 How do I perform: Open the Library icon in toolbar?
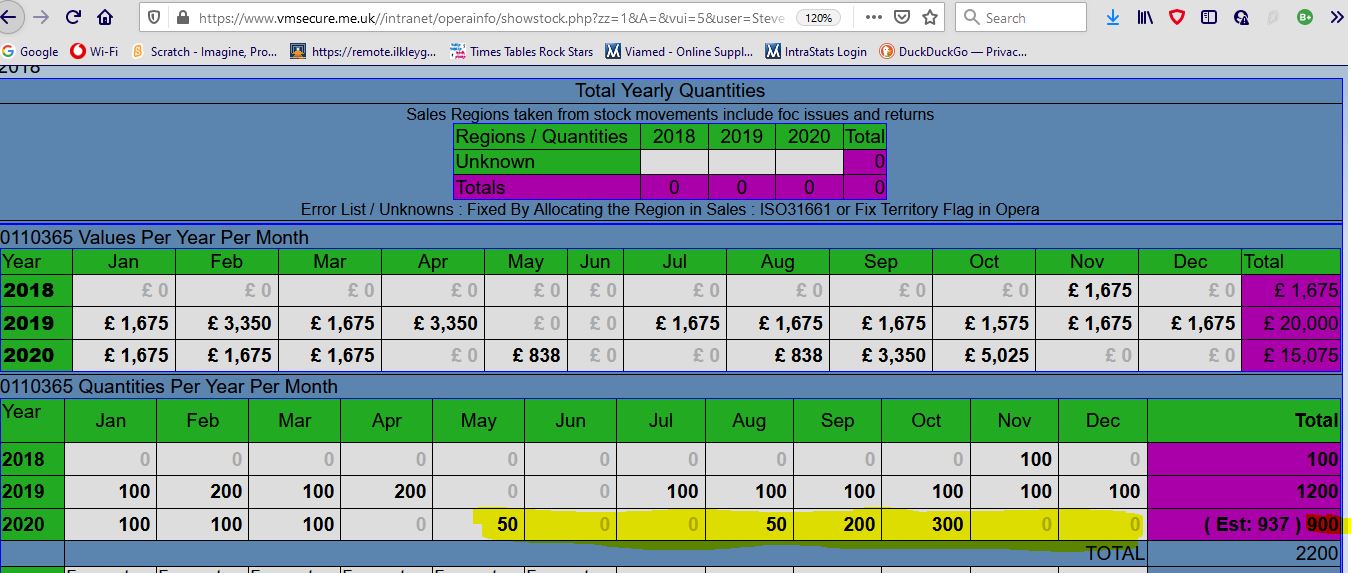coord(1145,17)
